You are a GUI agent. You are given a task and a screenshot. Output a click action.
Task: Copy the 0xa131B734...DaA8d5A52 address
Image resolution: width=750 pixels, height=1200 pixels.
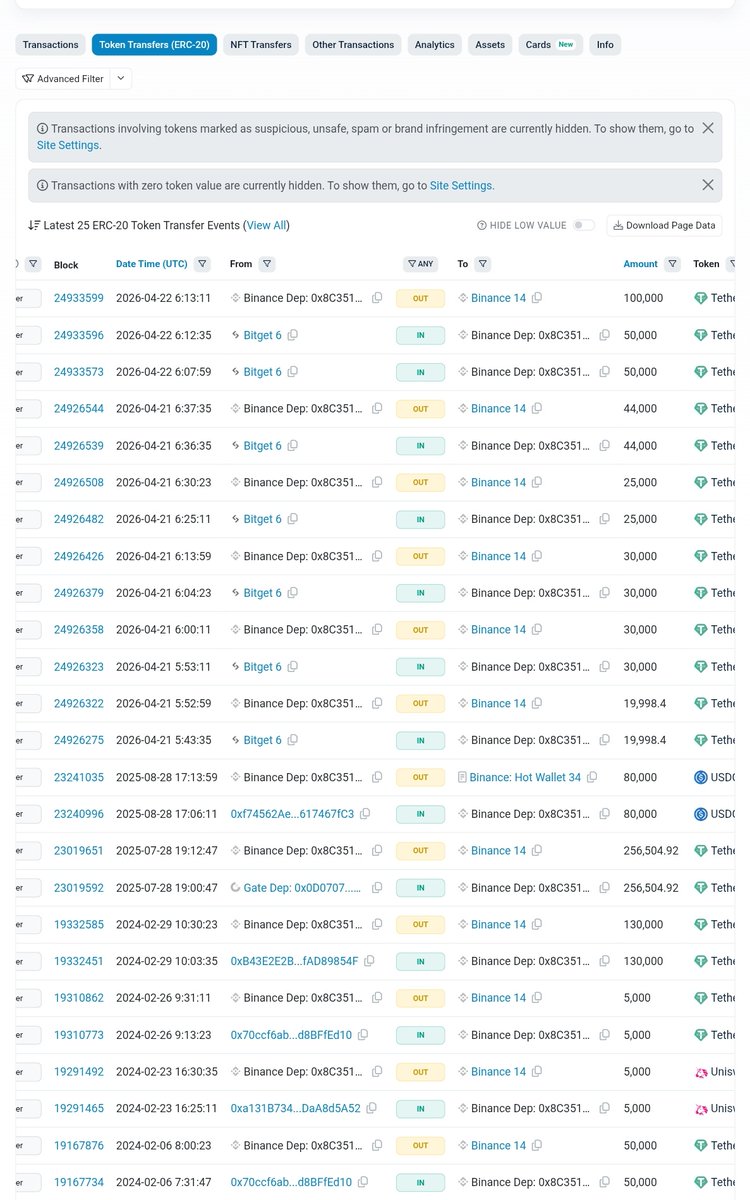tap(371, 1108)
